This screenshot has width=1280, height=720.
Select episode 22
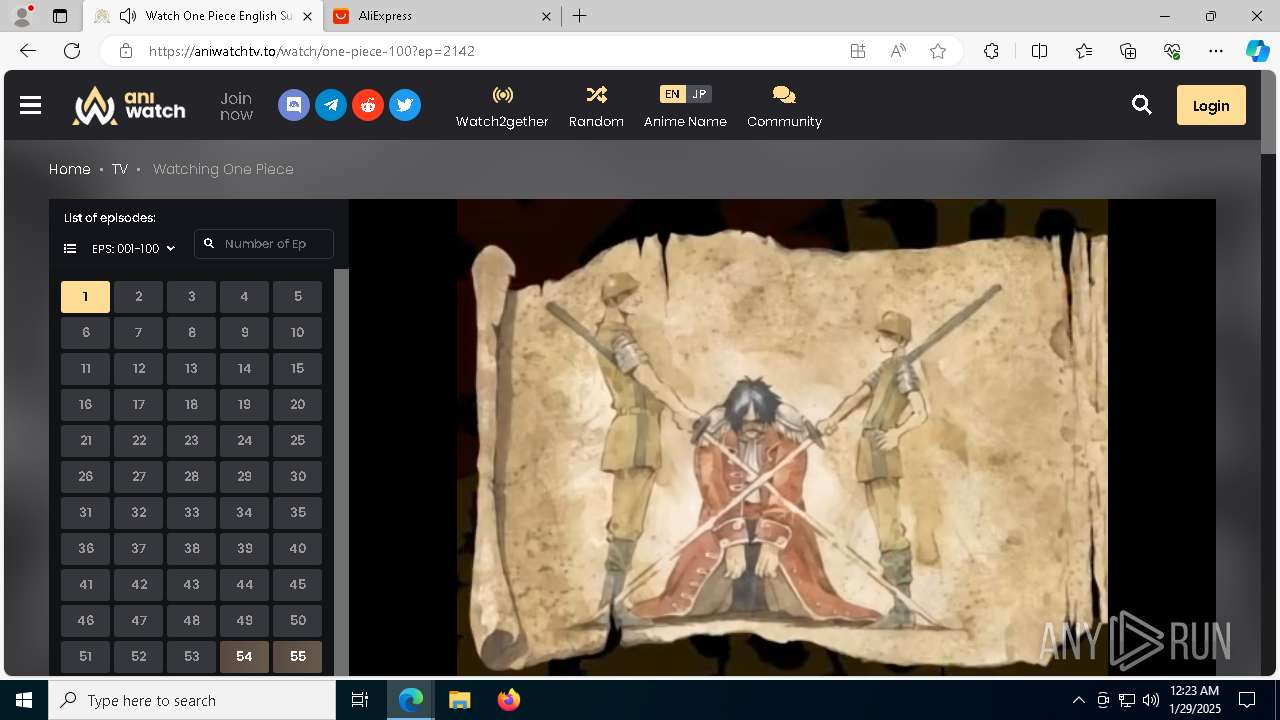138,441
